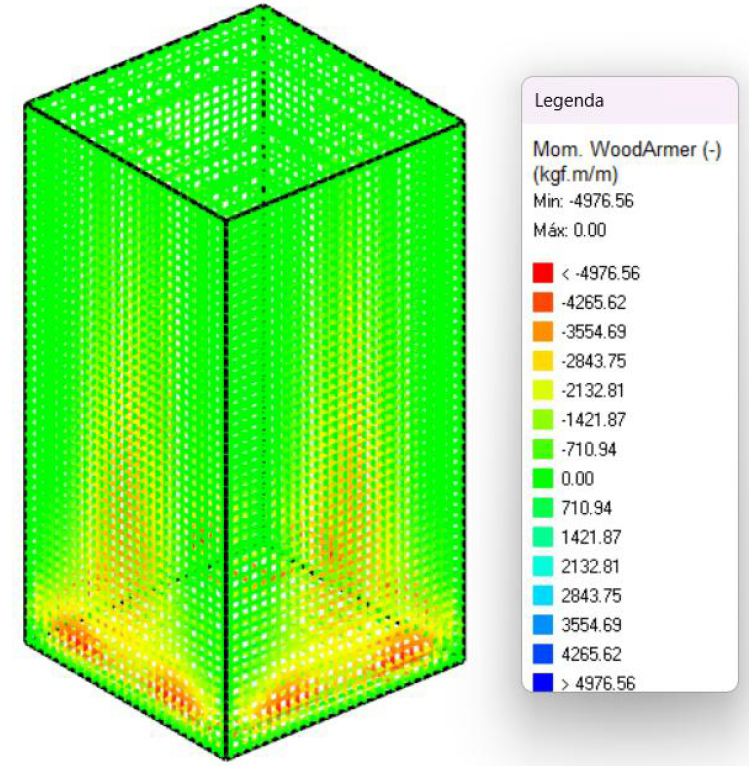
Task: Click the -3554.69 legend value text
Action: (593, 332)
